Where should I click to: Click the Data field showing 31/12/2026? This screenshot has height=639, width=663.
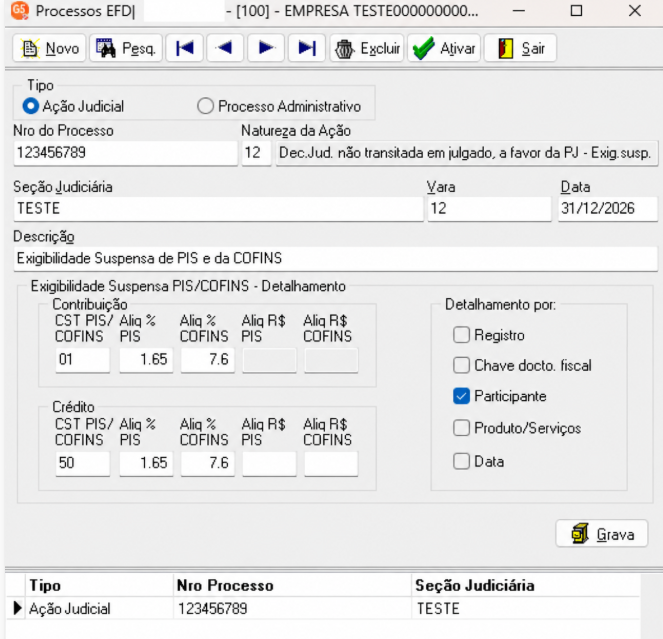(x=608, y=208)
